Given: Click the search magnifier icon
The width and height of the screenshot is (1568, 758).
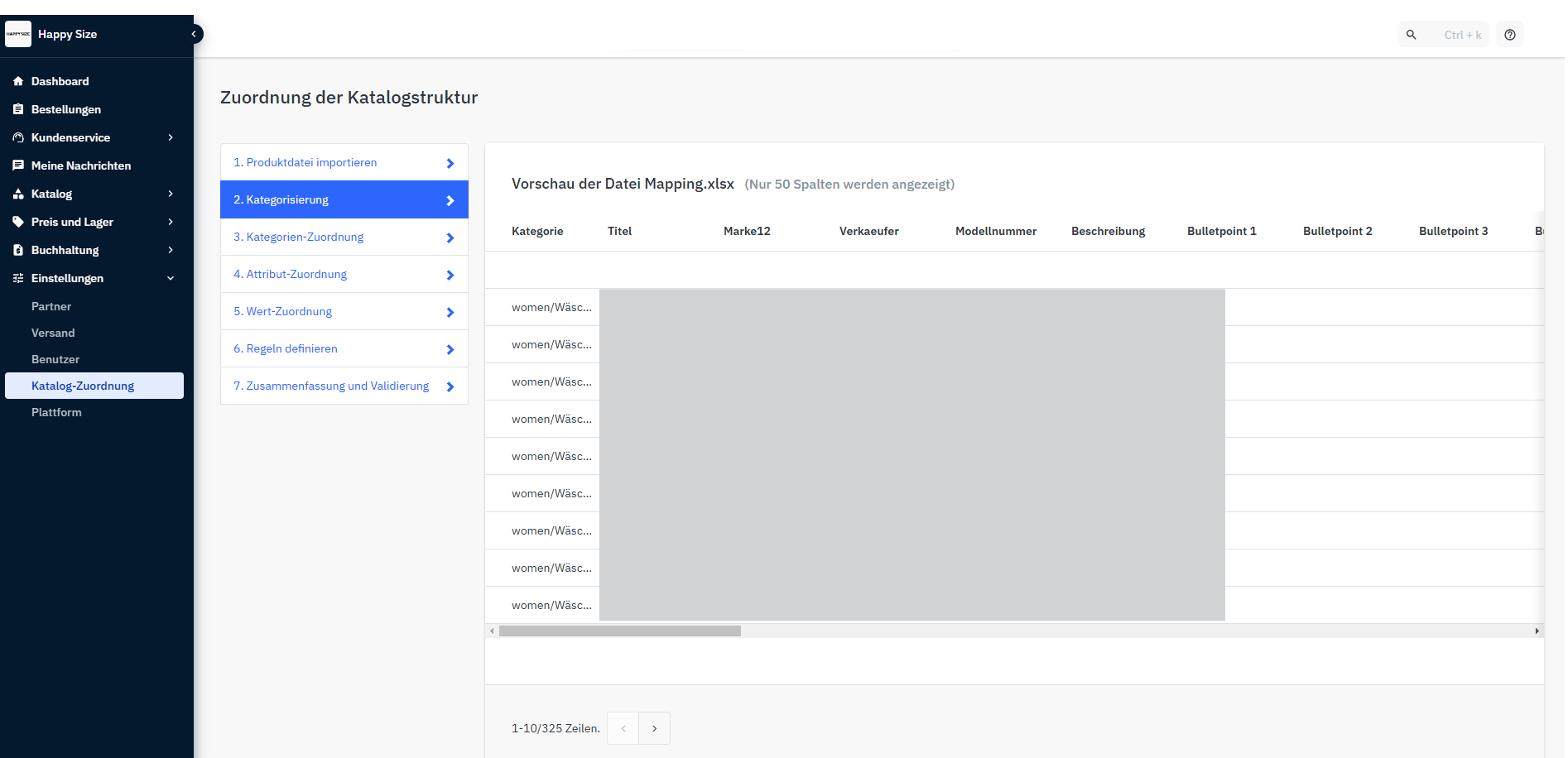Looking at the screenshot, I should pos(1412,35).
